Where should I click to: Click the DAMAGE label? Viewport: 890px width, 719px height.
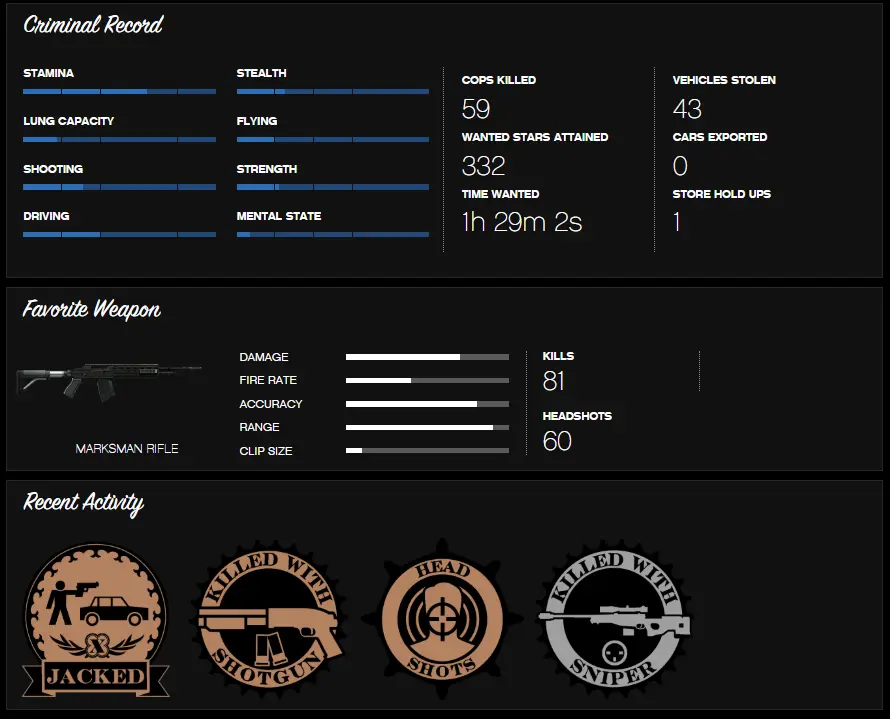[x=264, y=357]
